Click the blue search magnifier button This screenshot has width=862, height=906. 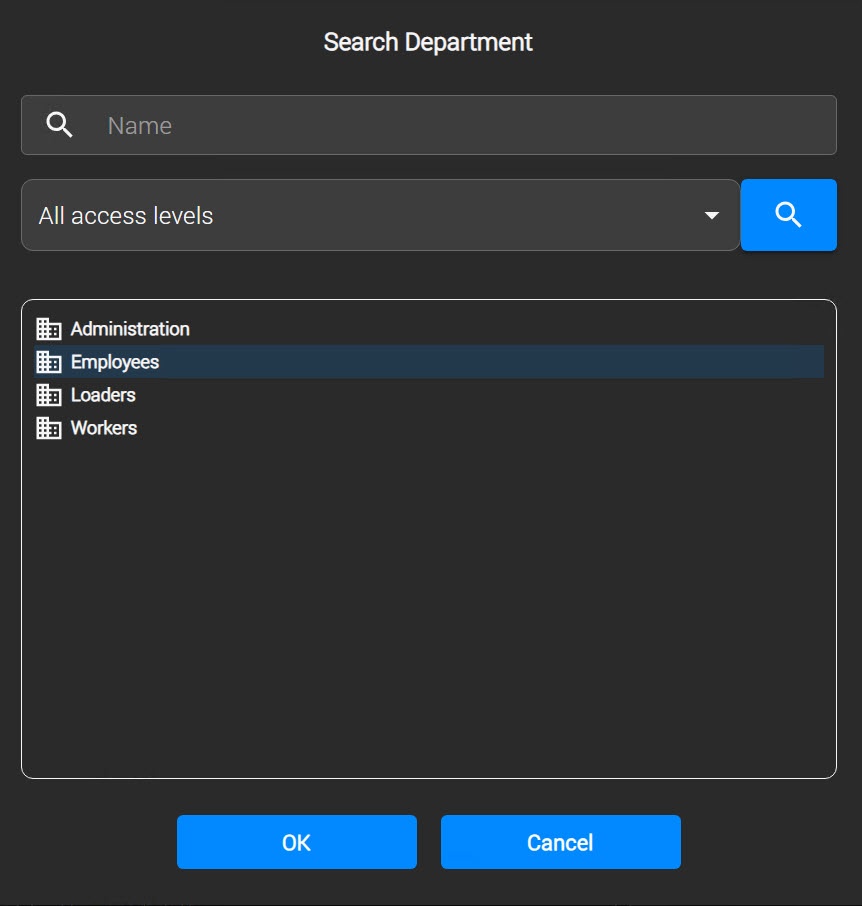point(788,215)
